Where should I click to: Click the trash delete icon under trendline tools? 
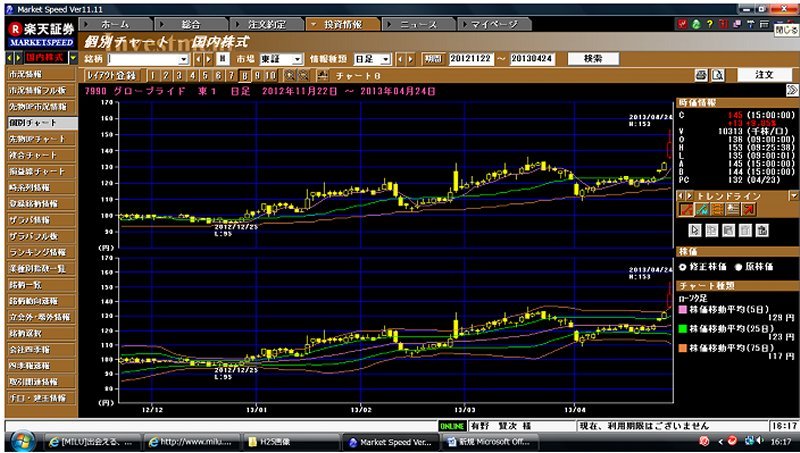click(x=763, y=229)
